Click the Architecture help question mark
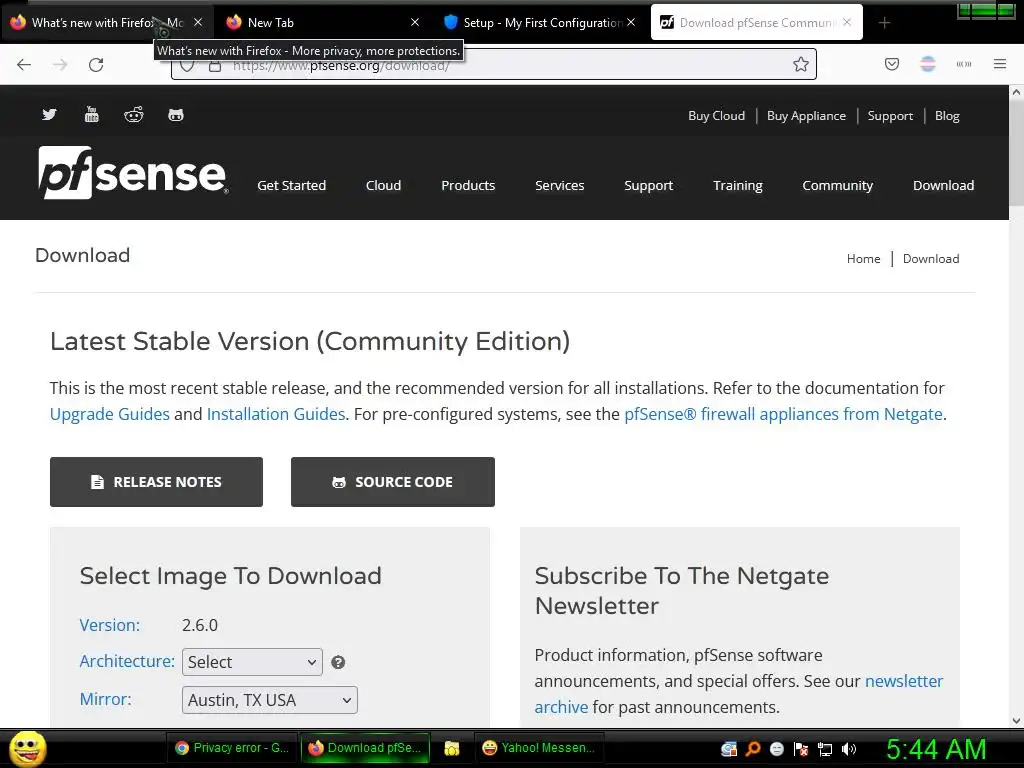Image resolution: width=1024 pixels, height=768 pixels. click(338, 662)
